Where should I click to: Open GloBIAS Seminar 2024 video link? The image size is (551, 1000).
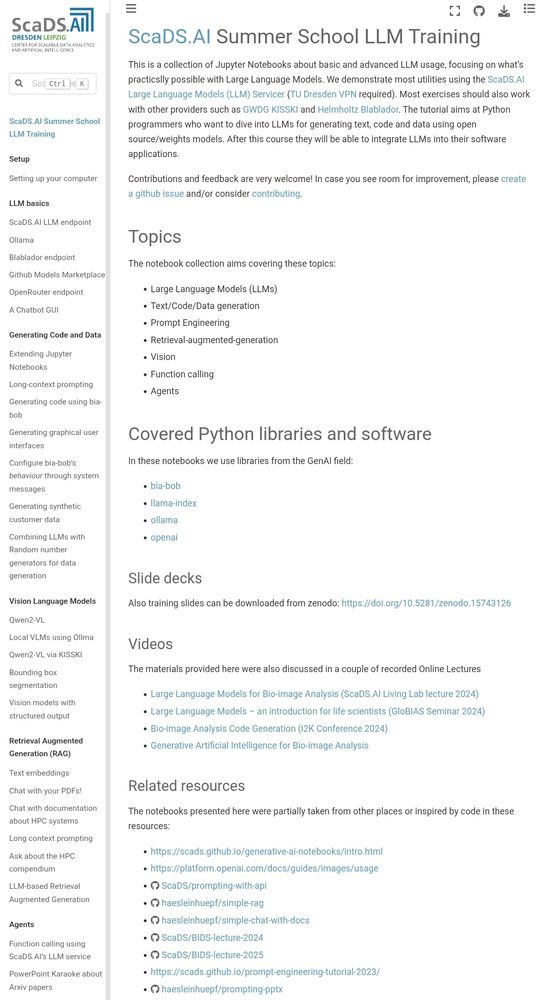pos(318,711)
